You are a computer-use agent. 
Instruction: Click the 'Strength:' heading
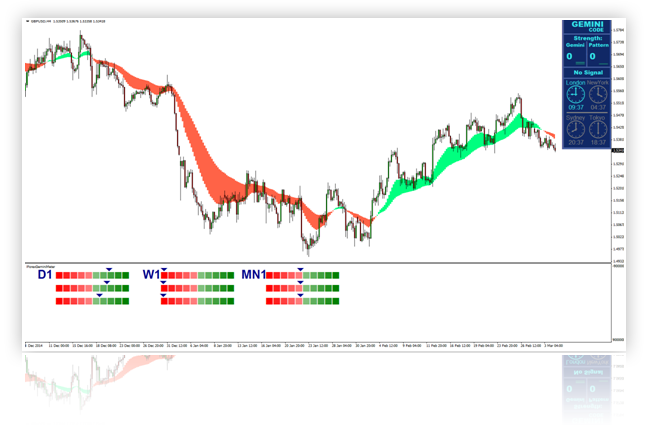coord(588,38)
